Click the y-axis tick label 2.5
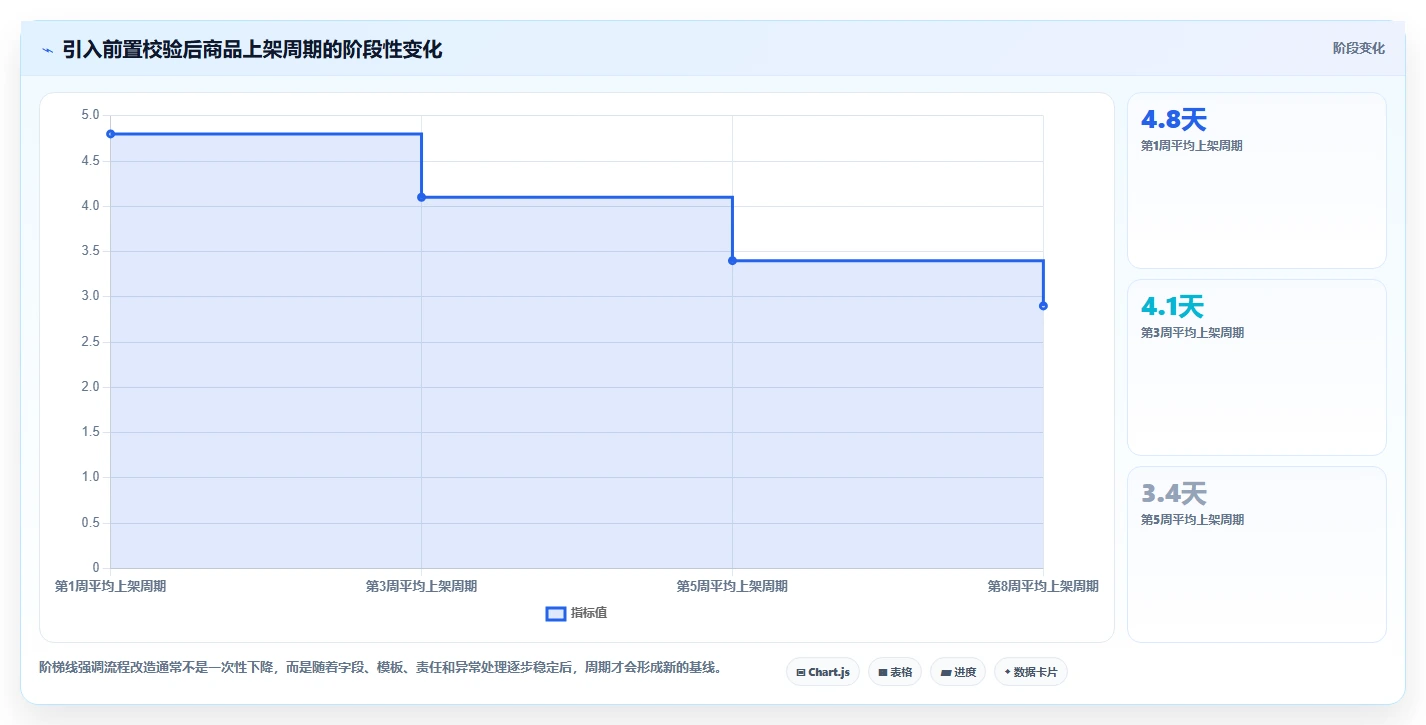Viewport: 1426px width, 725px height. click(x=90, y=342)
